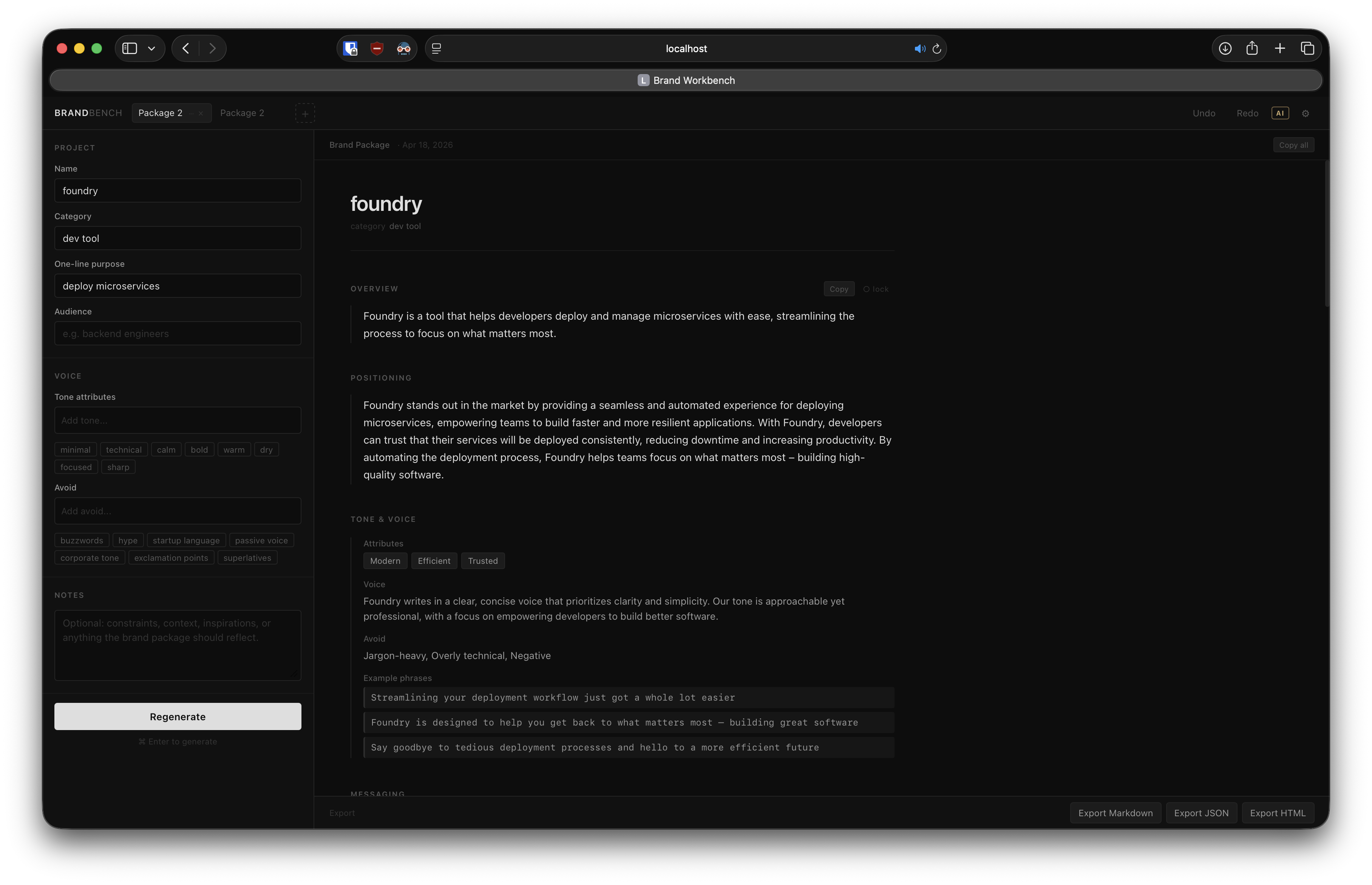1372x885 pixels.
Task: Click the "Streamlining your deployment workflow" example phrase
Action: pos(629,698)
